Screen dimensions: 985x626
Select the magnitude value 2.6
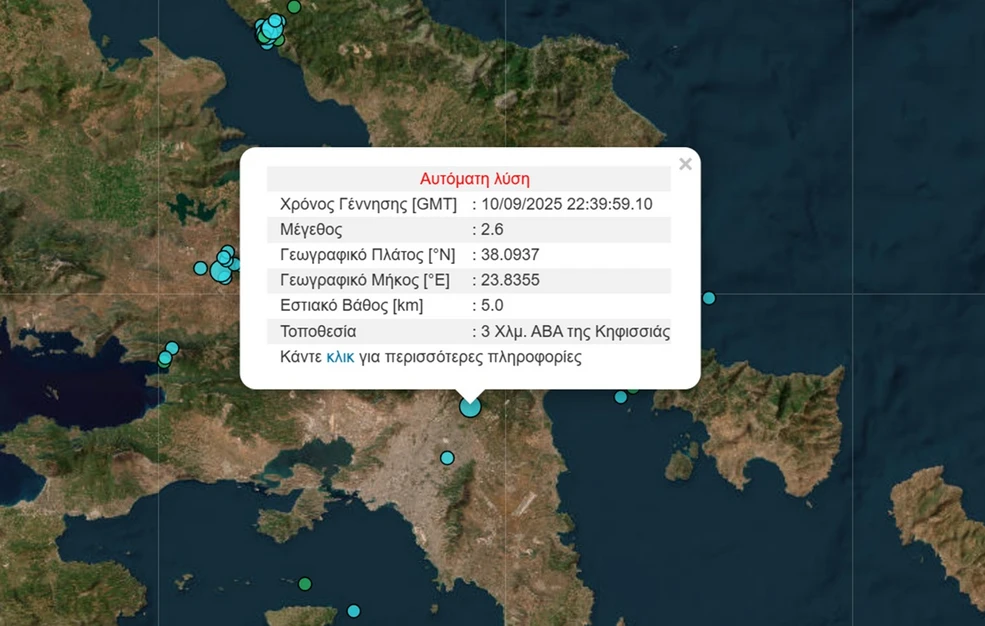tap(492, 230)
